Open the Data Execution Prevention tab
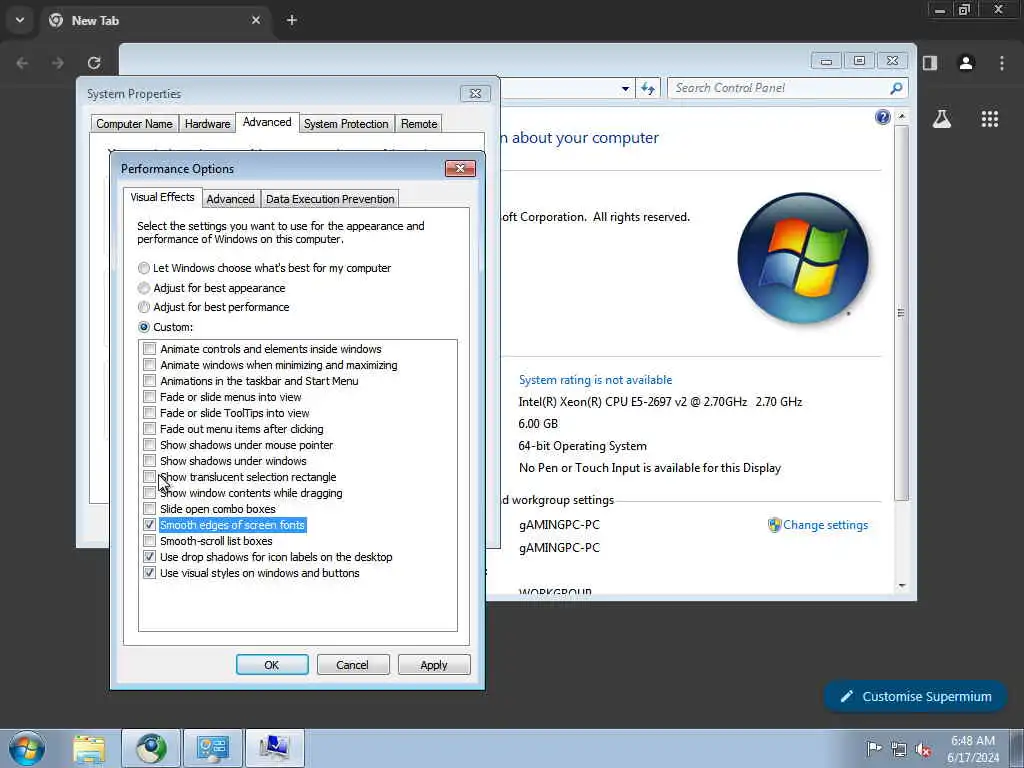This screenshot has height=768, width=1024. (x=330, y=199)
